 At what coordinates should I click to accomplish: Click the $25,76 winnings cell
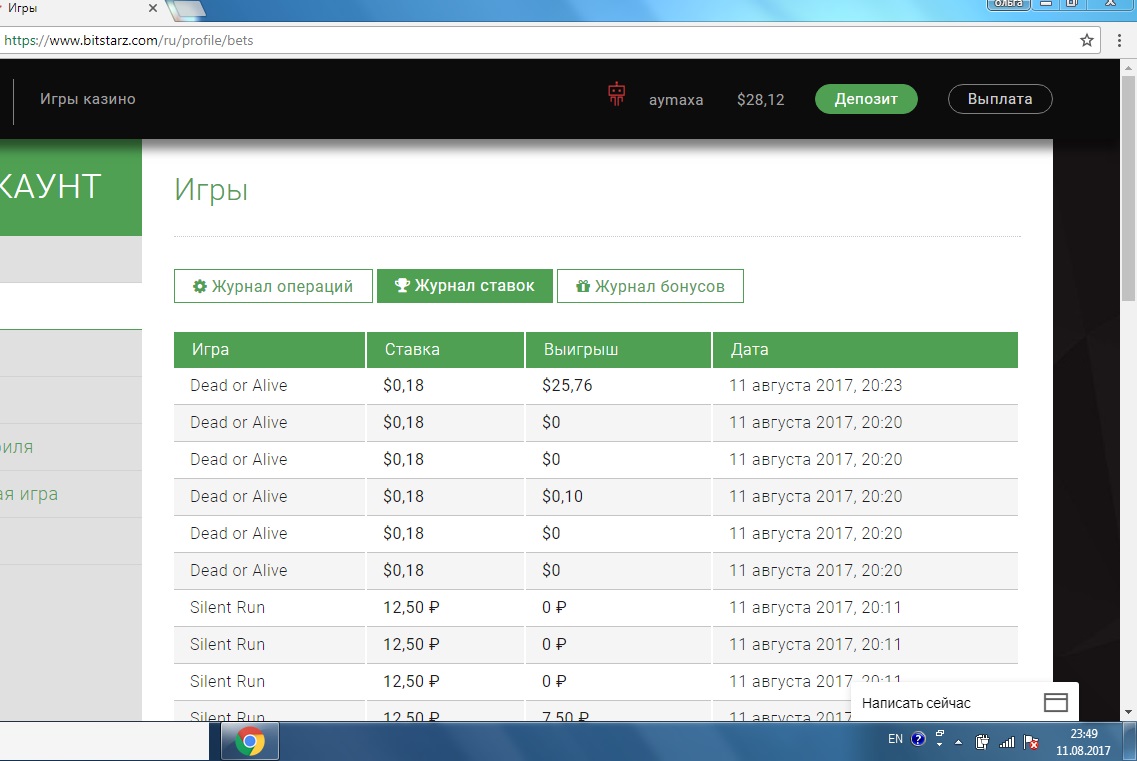(567, 385)
